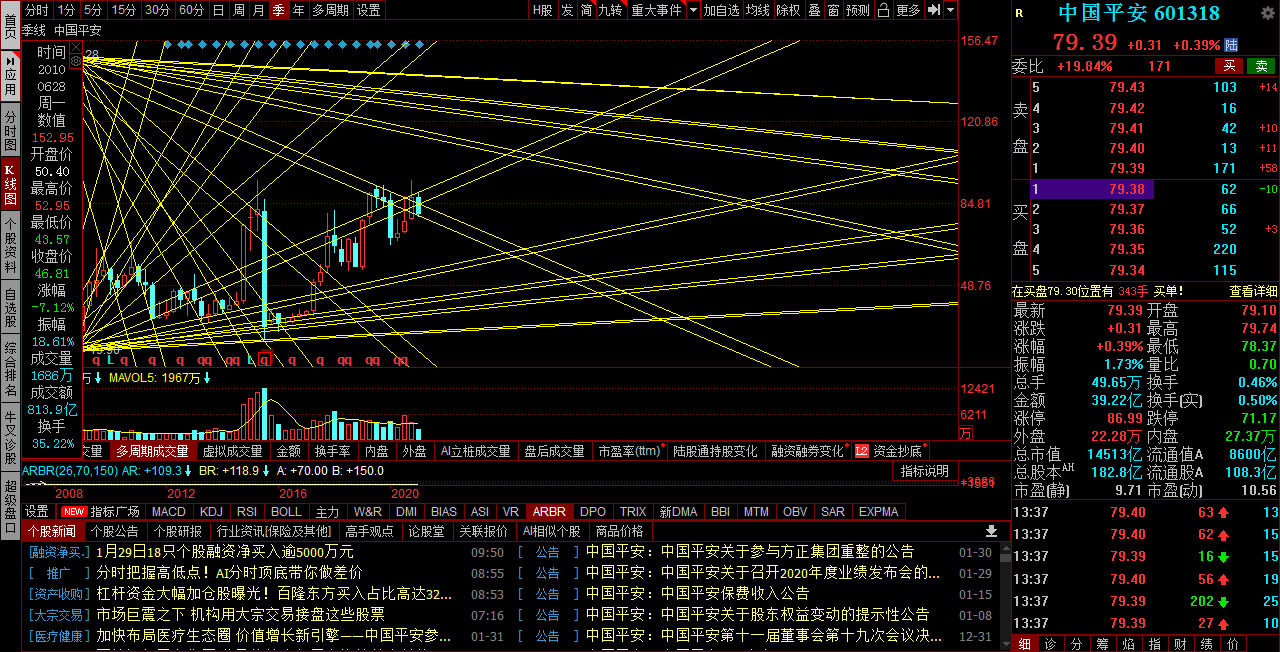Switch chart period to 60分

tap(191, 10)
